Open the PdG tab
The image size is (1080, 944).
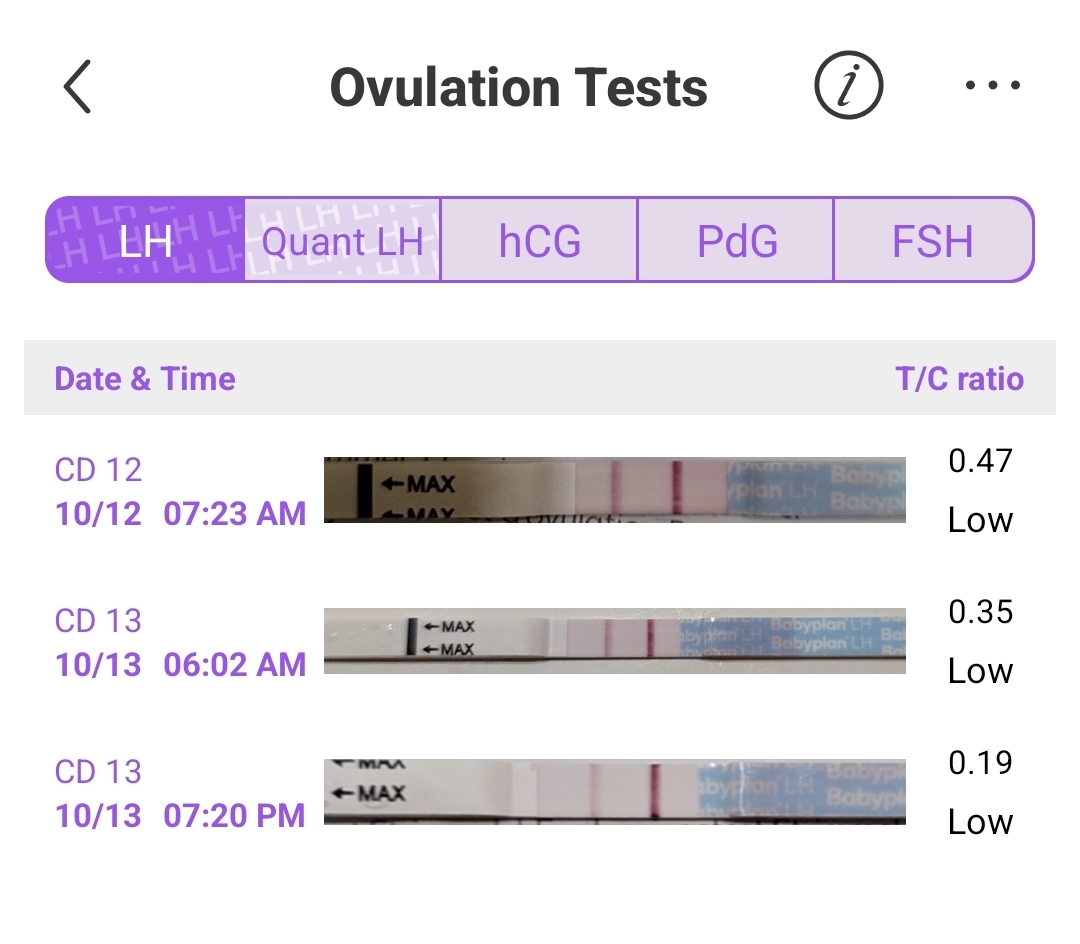tap(736, 241)
